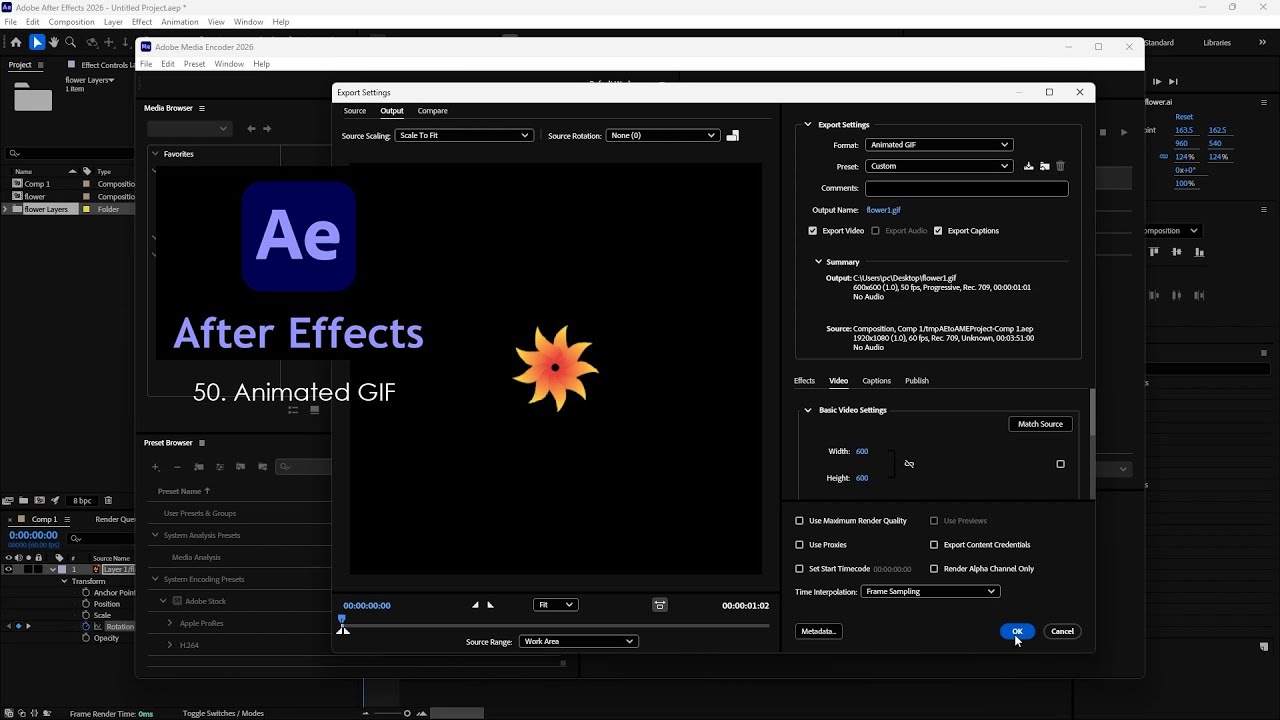Click the new composition icon in Project panel

click(38, 500)
